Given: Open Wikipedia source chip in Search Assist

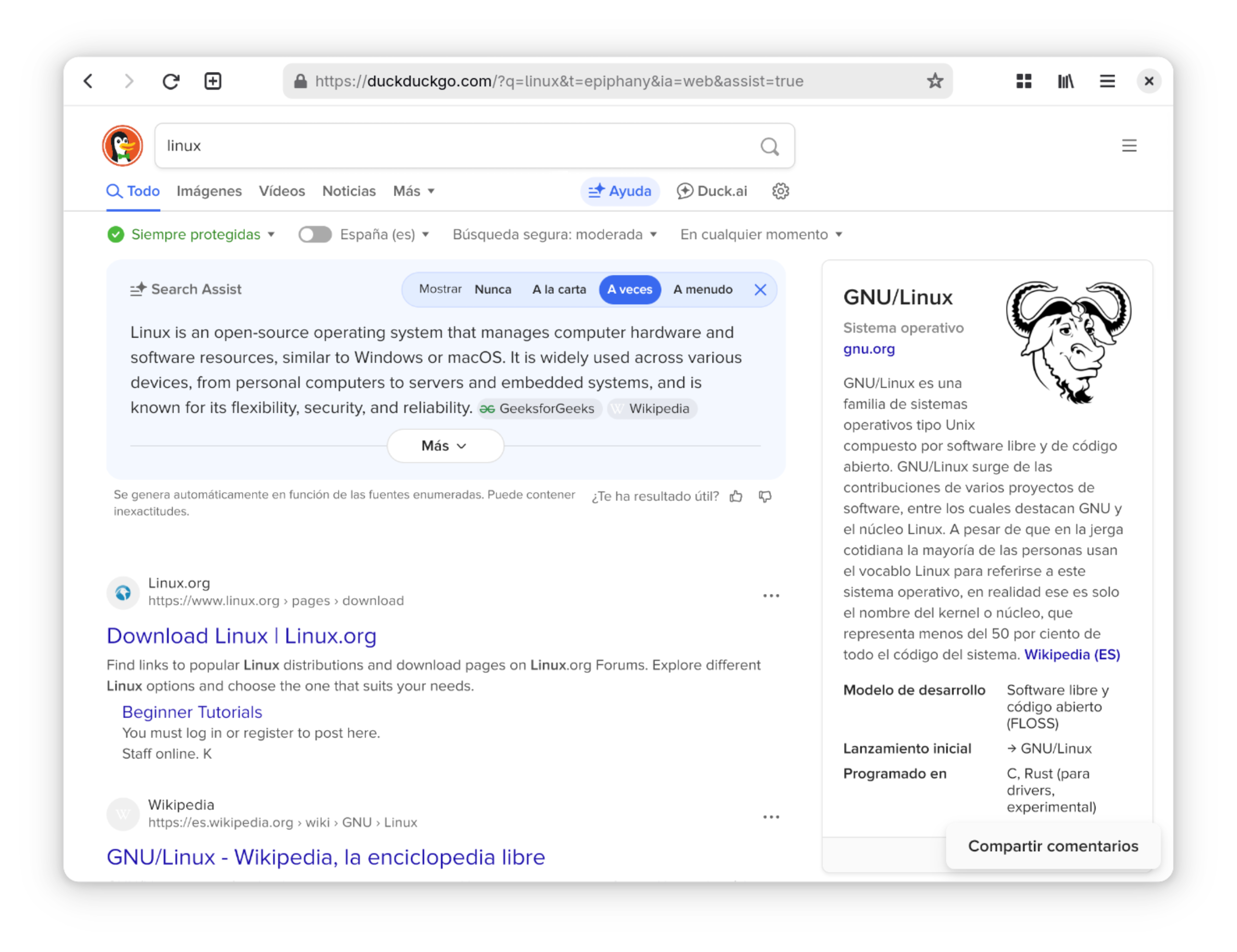Looking at the screenshot, I should pos(652,409).
